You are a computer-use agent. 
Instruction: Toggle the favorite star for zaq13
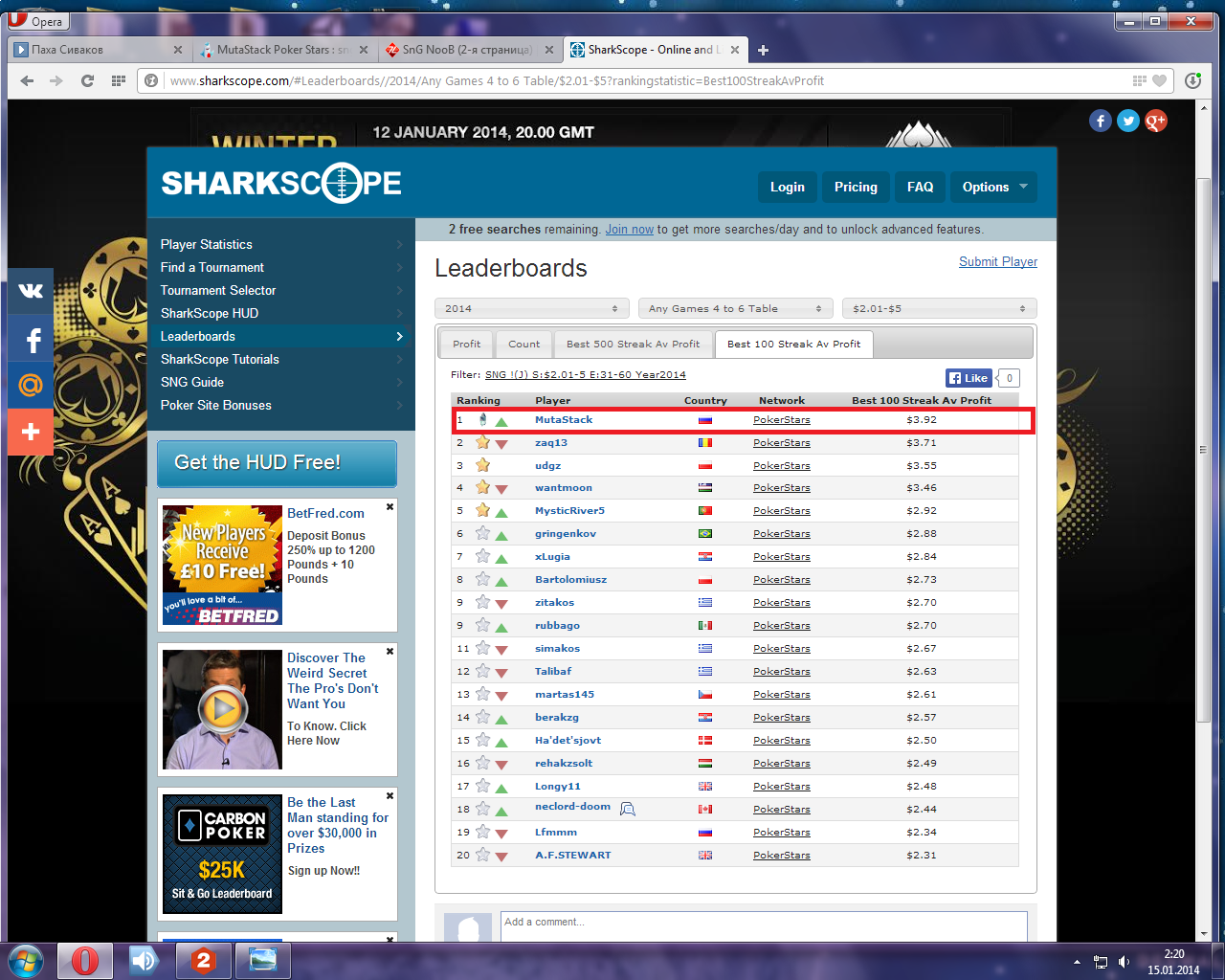[483, 442]
